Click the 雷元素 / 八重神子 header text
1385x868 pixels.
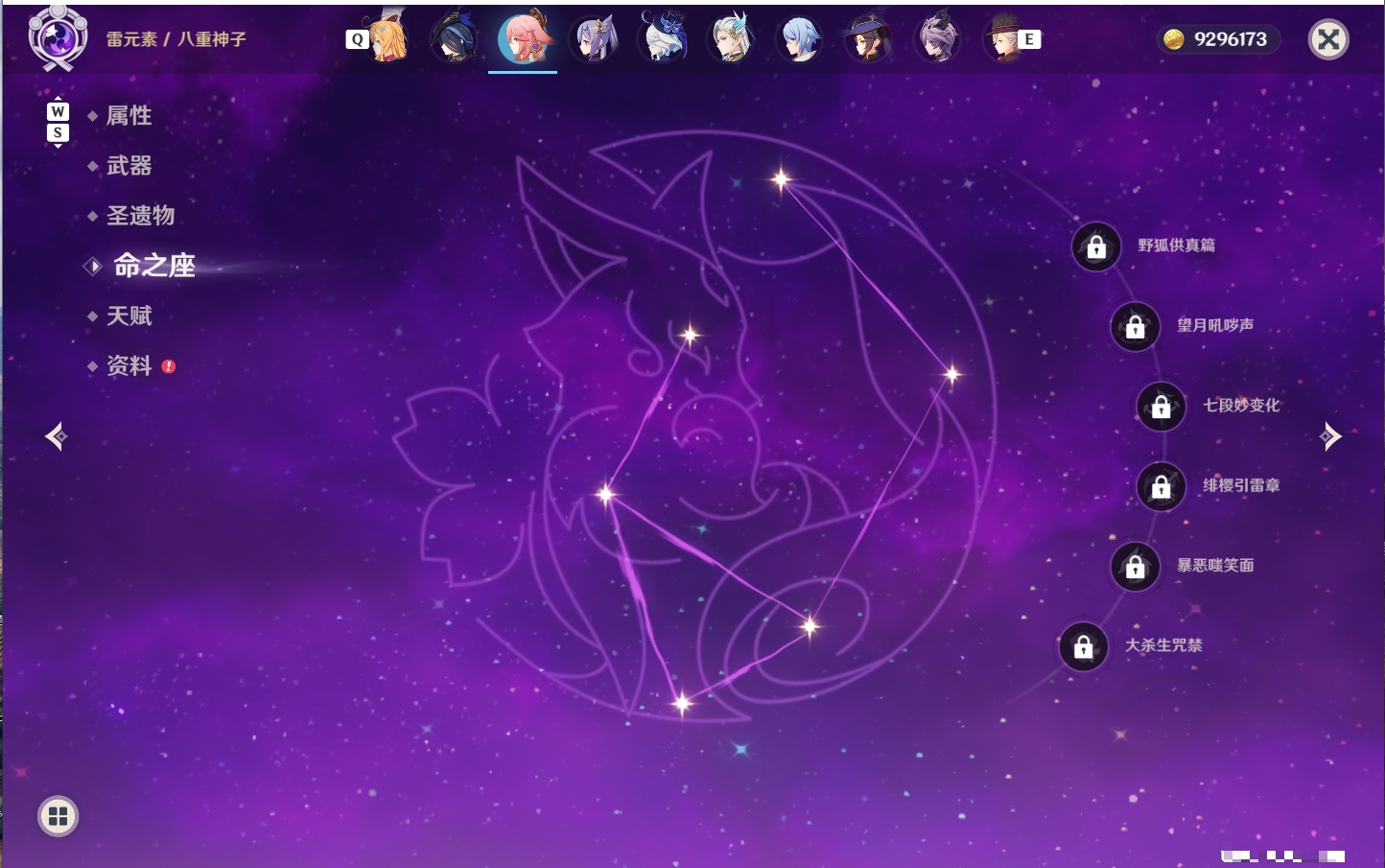coord(176,39)
